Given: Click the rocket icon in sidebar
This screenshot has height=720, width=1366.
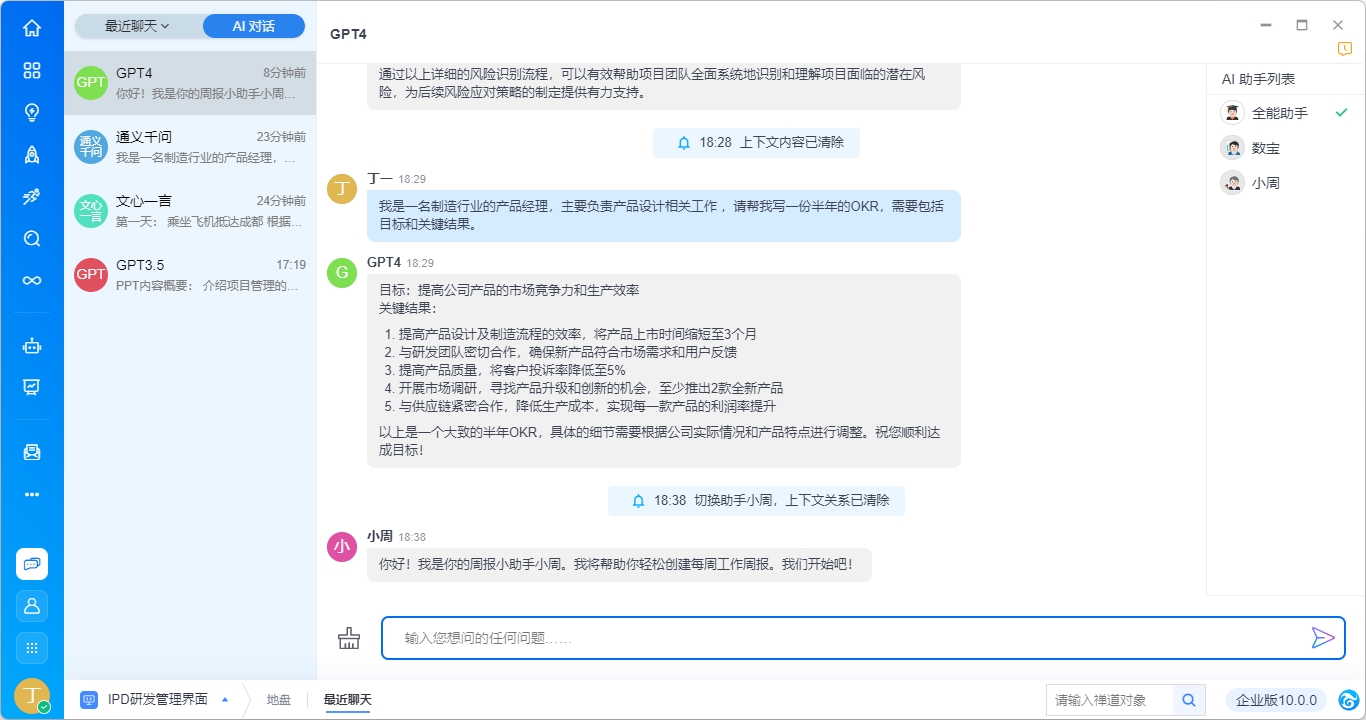Looking at the screenshot, I should 32,154.
